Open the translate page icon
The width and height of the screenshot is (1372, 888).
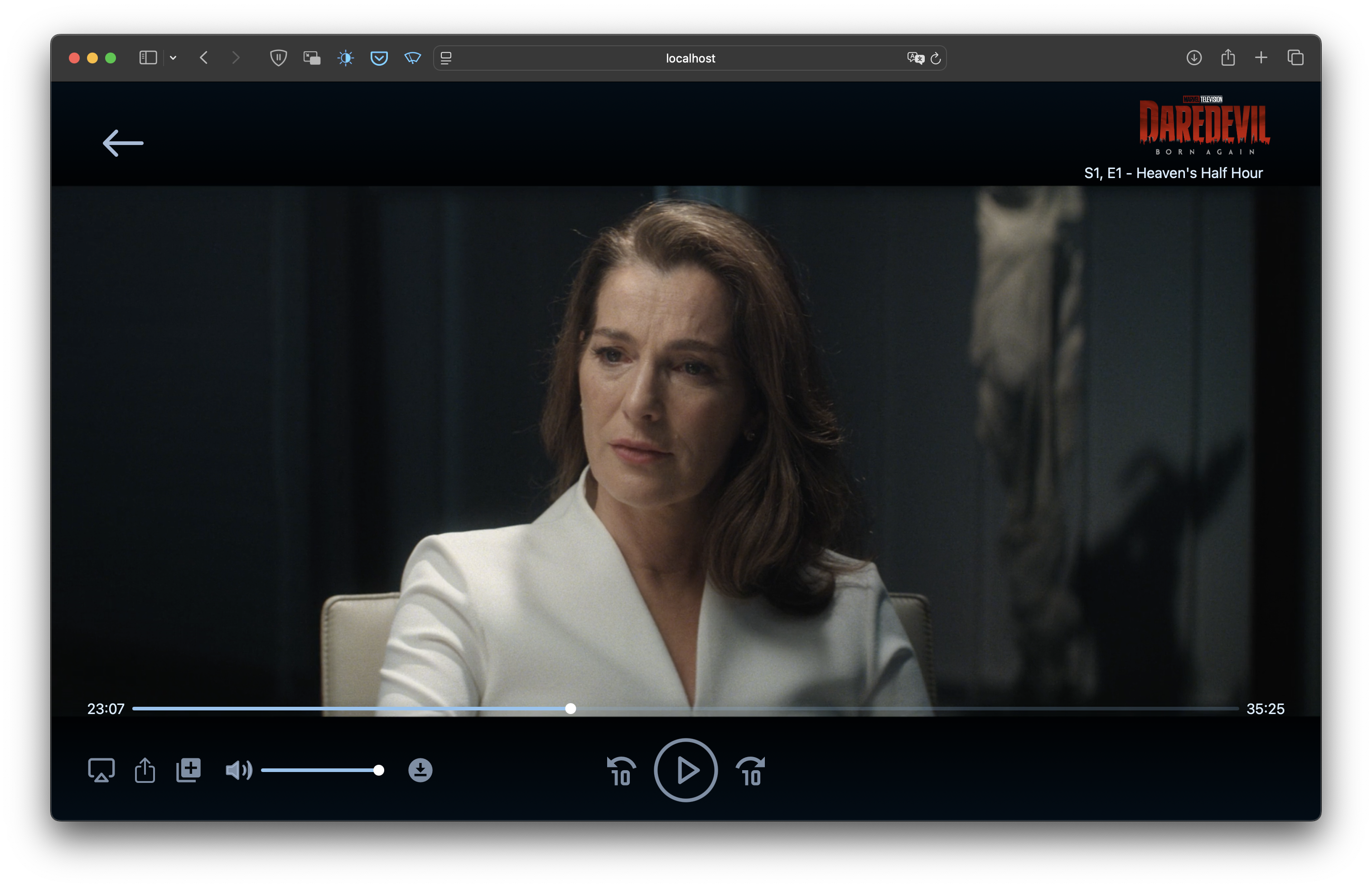(915, 58)
